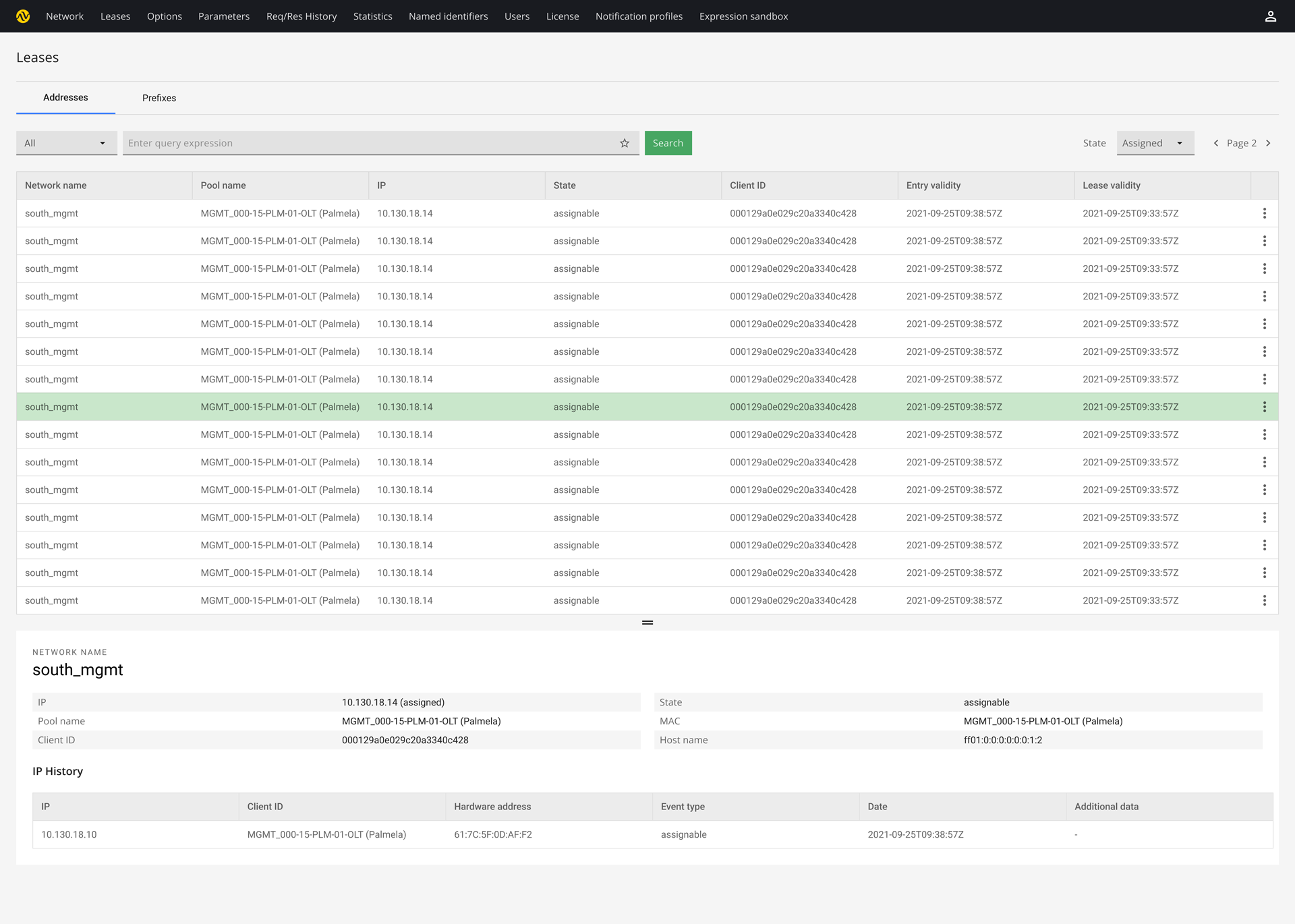This screenshot has width=1295, height=924.
Task: Switch to the Addresses tab
Action: point(65,98)
